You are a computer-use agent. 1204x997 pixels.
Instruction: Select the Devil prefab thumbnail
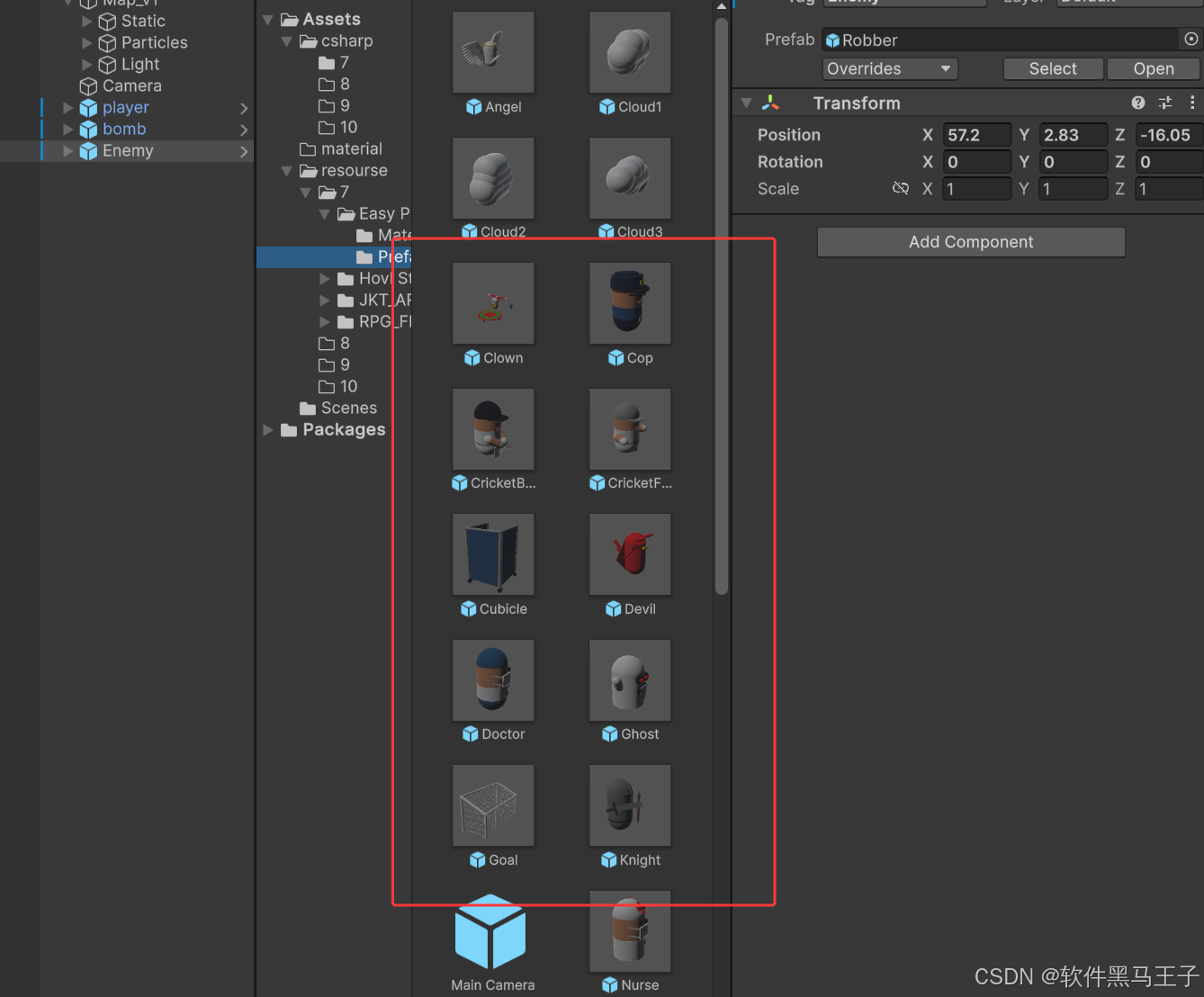point(630,554)
